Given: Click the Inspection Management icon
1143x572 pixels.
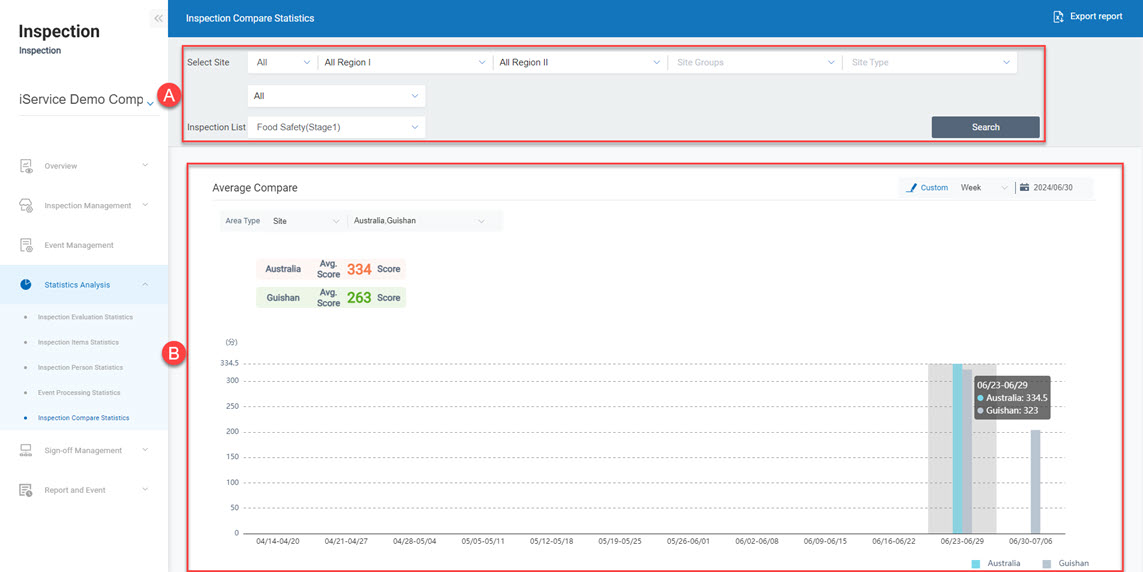Looking at the screenshot, I should pos(27,206).
